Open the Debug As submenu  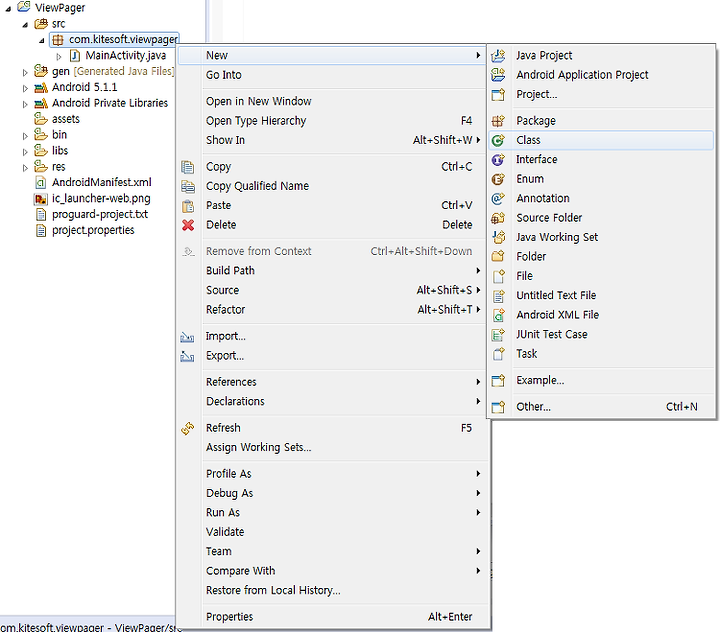click(333, 493)
